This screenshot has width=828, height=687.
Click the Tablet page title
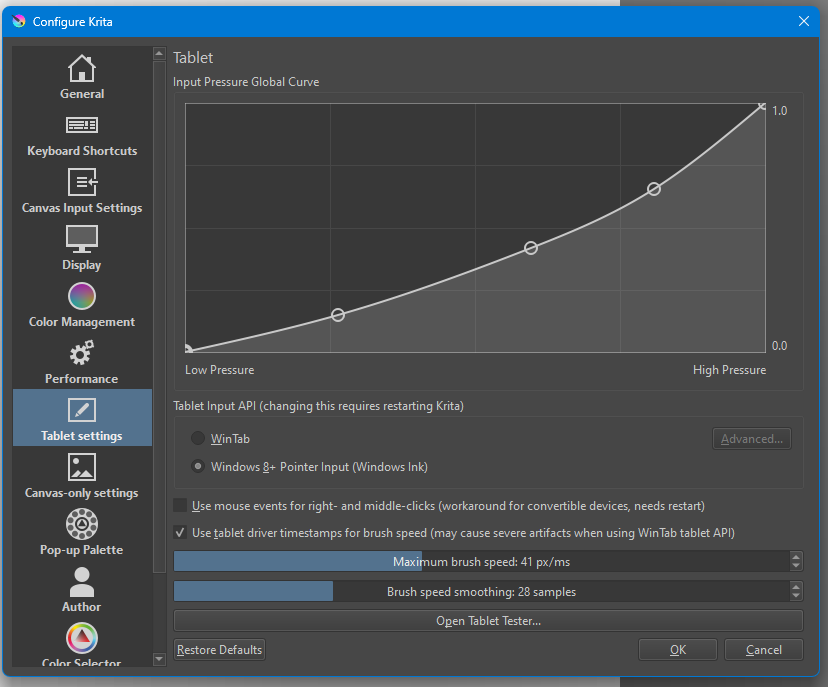(x=193, y=58)
